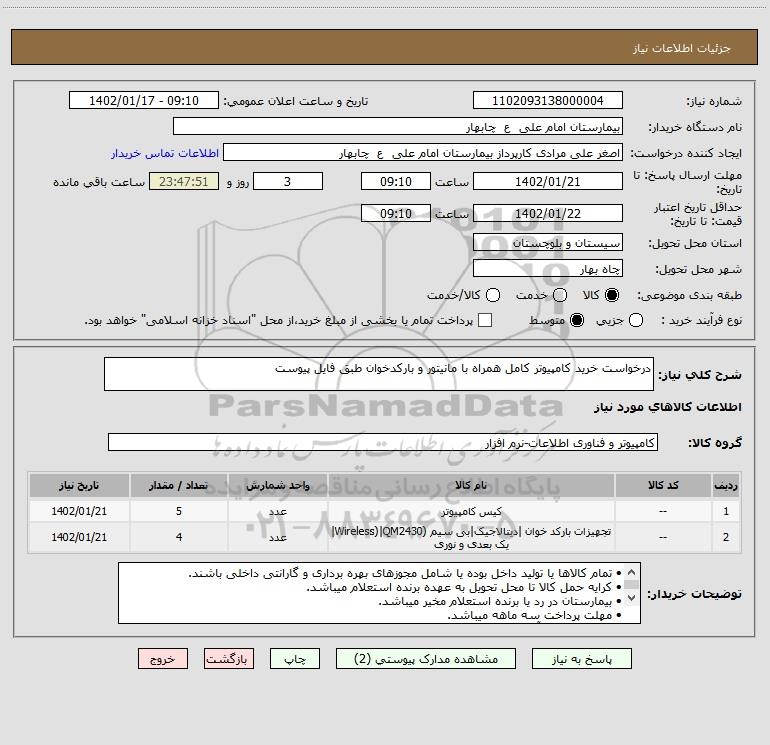This screenshot has width=770, height=745.
Task: Select the متوسط purchase type radio
Action: click(577, 320)
